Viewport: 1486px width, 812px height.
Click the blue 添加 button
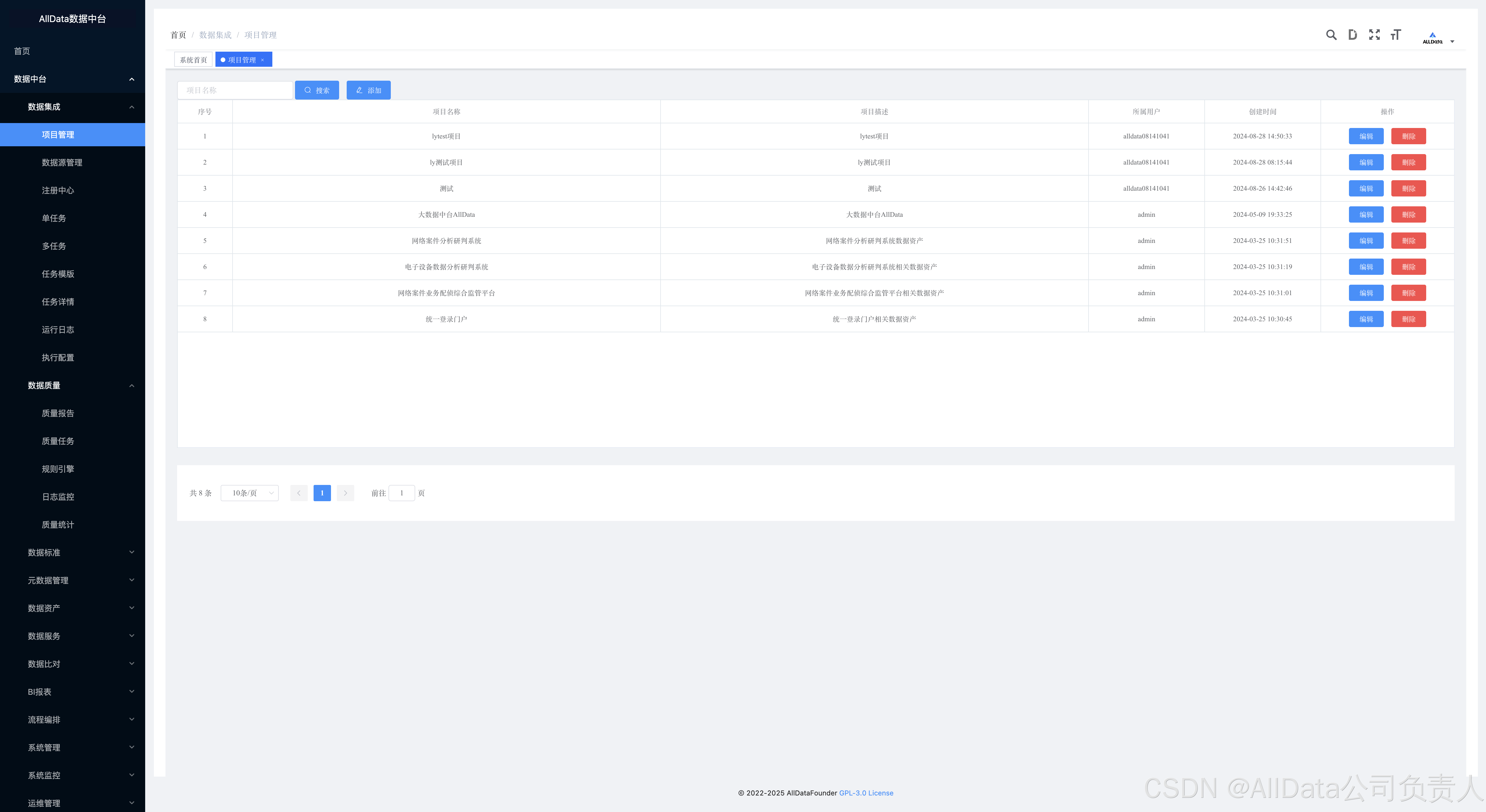[368, 90]
